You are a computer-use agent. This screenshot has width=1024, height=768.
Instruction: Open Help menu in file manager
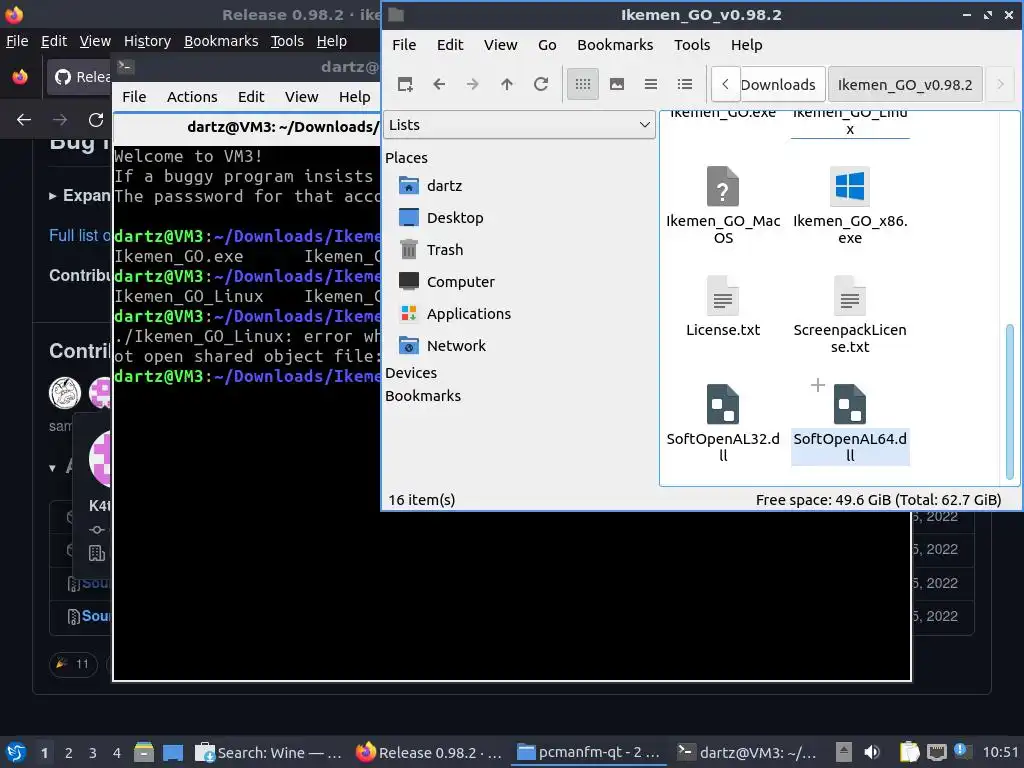coord(746,45)
